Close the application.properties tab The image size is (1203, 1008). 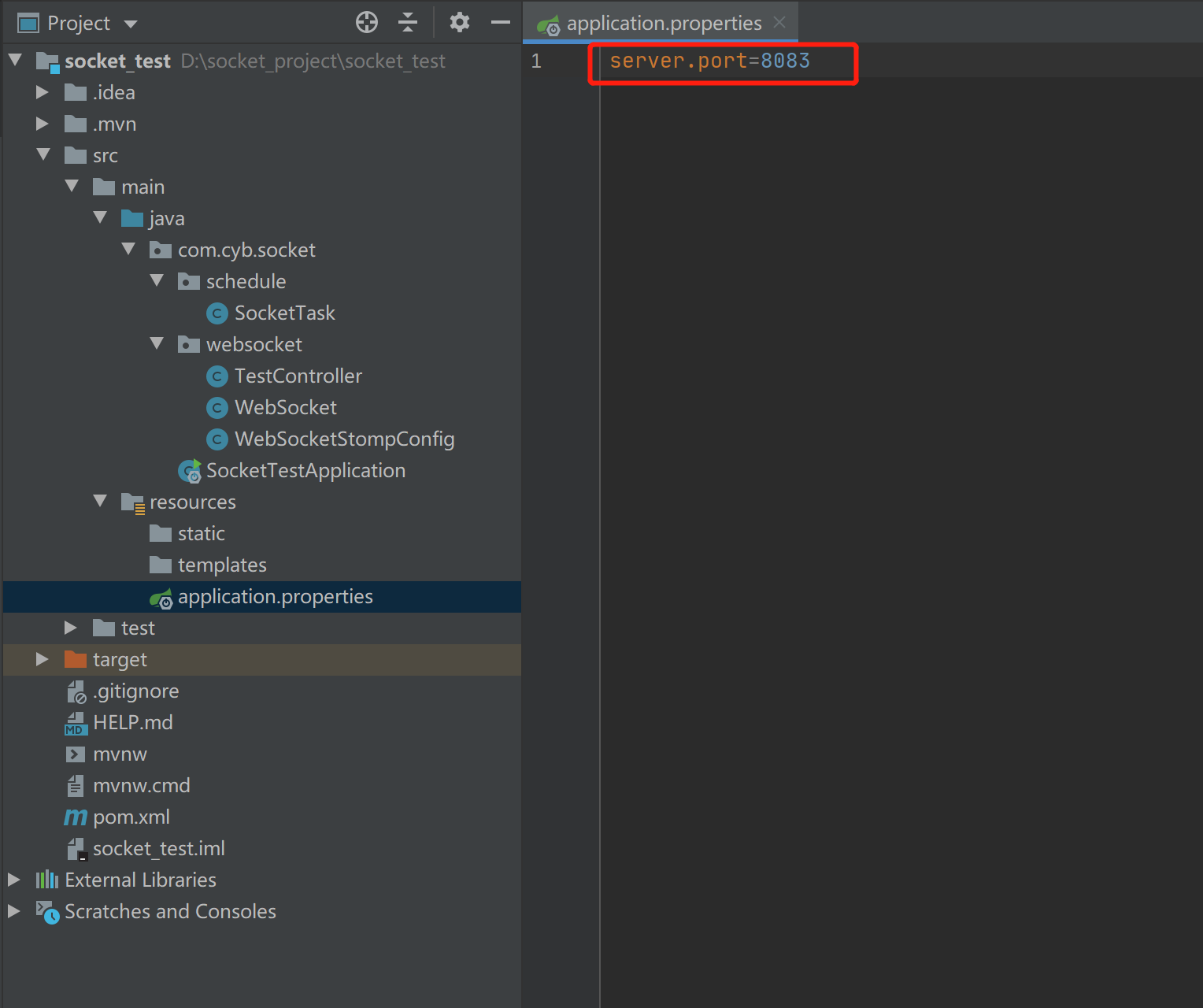[779, 23]
